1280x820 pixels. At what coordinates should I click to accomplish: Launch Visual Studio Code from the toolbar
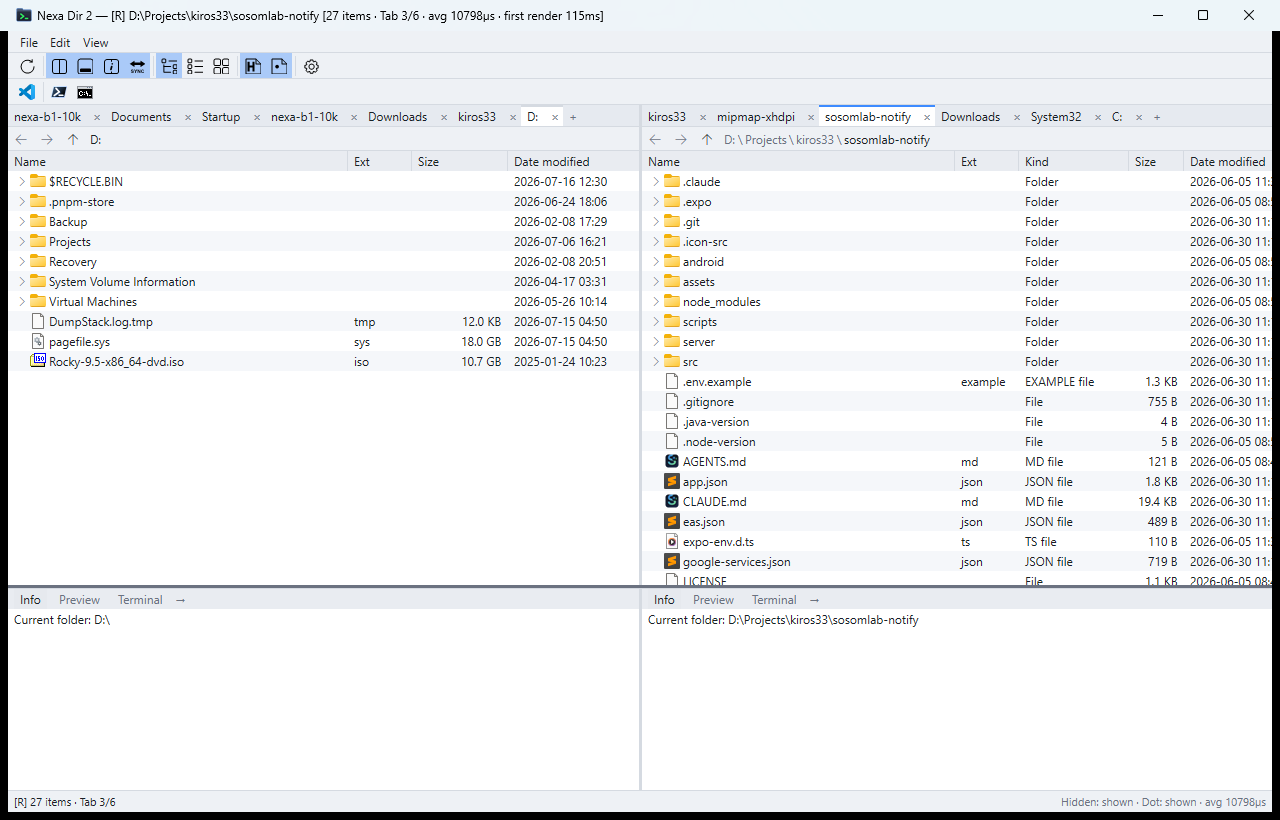[28, 92]
